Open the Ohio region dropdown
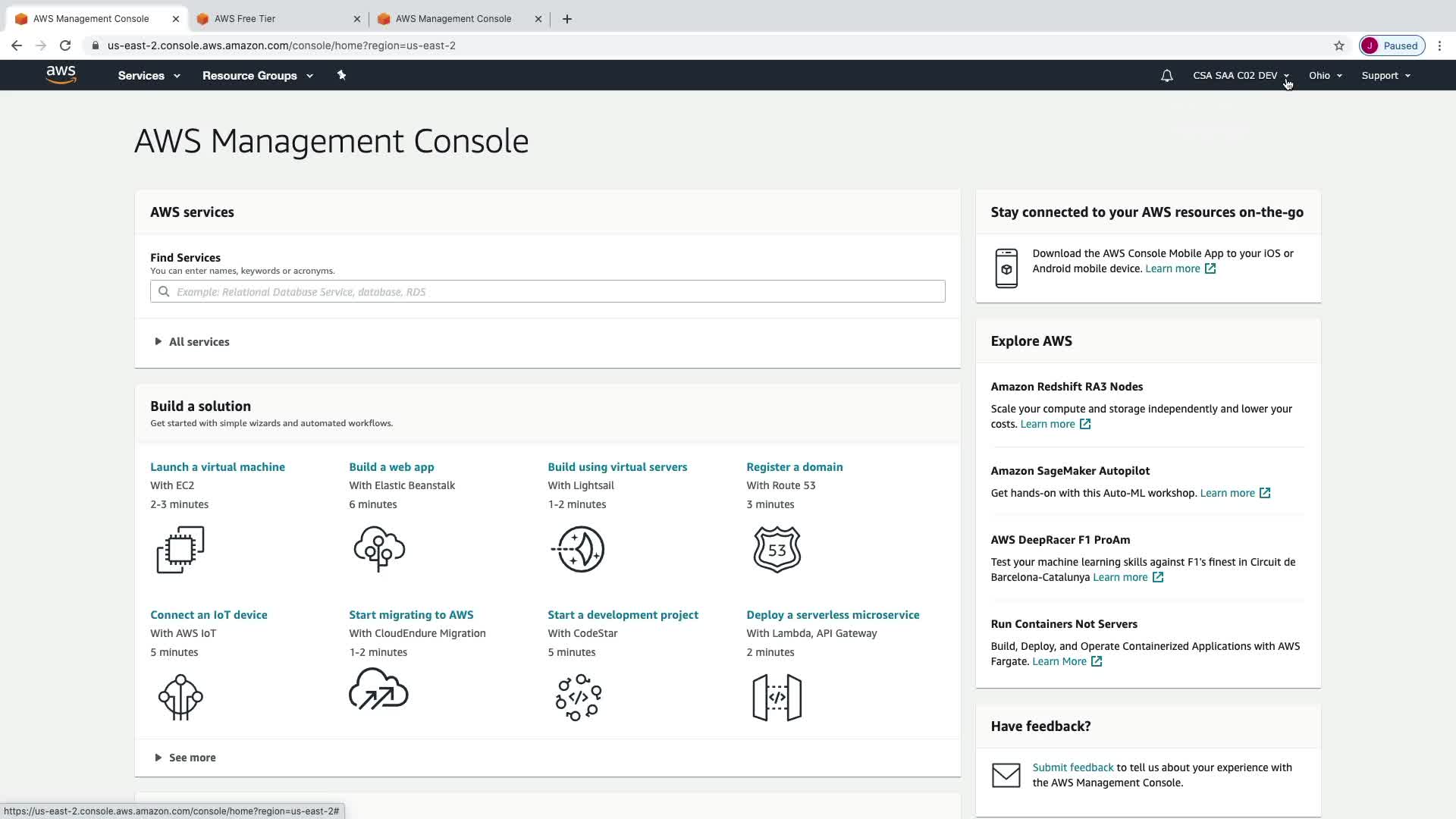This screenshot has height=819, width=1456. point(1325,76)
